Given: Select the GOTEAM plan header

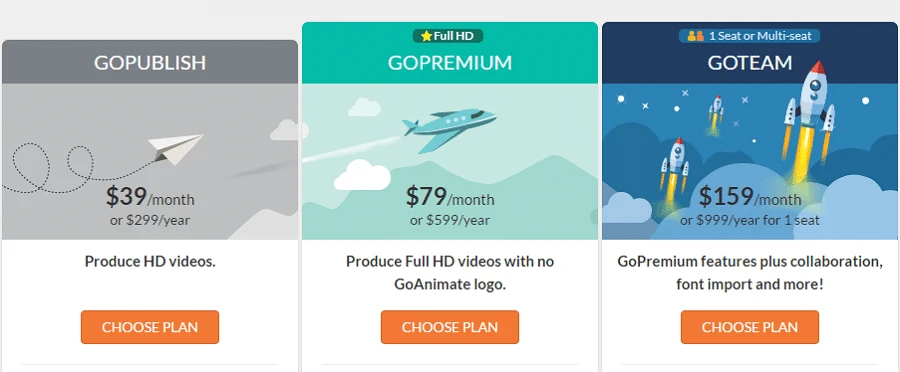Looking at the screenshot, I should coord(750,62).
